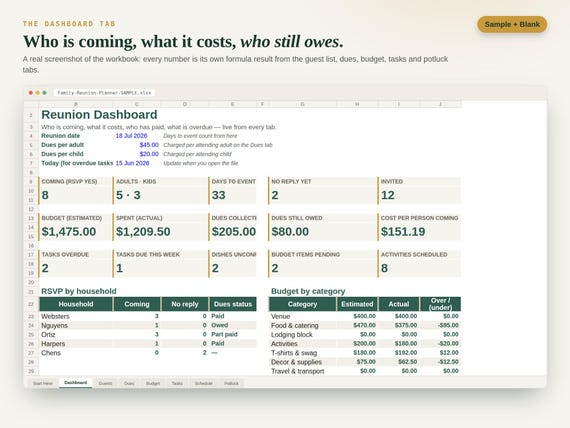Open the Start Here sheet tab

[43, 383]
